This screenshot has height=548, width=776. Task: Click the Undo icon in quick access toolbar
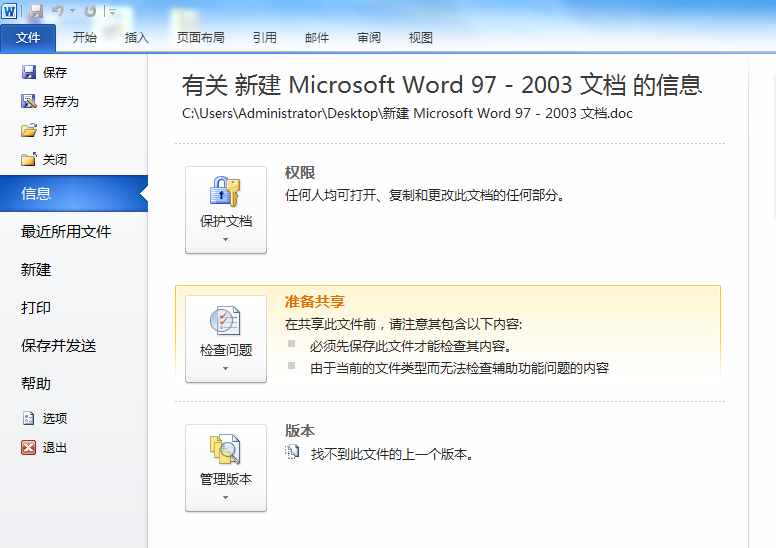click(x=58, y=10)
